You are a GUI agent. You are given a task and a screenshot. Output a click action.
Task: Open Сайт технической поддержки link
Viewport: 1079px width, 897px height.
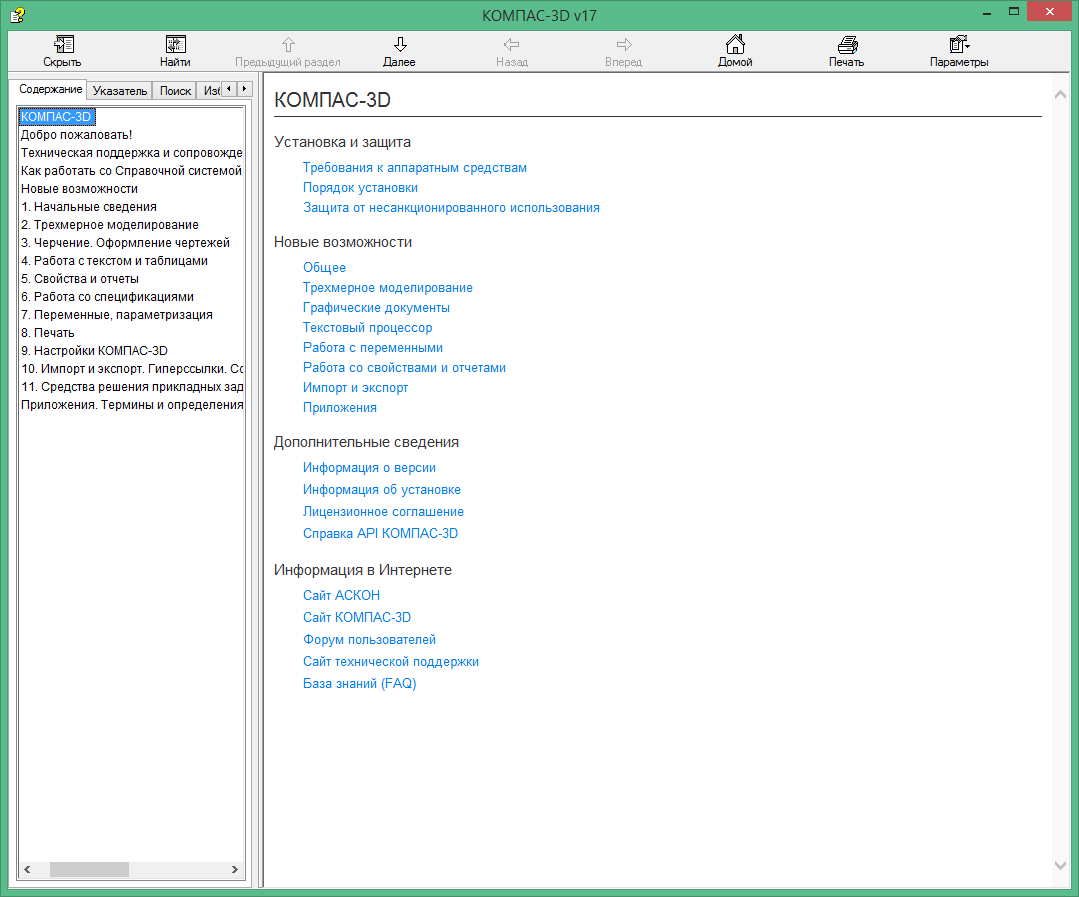click(391, 662)
